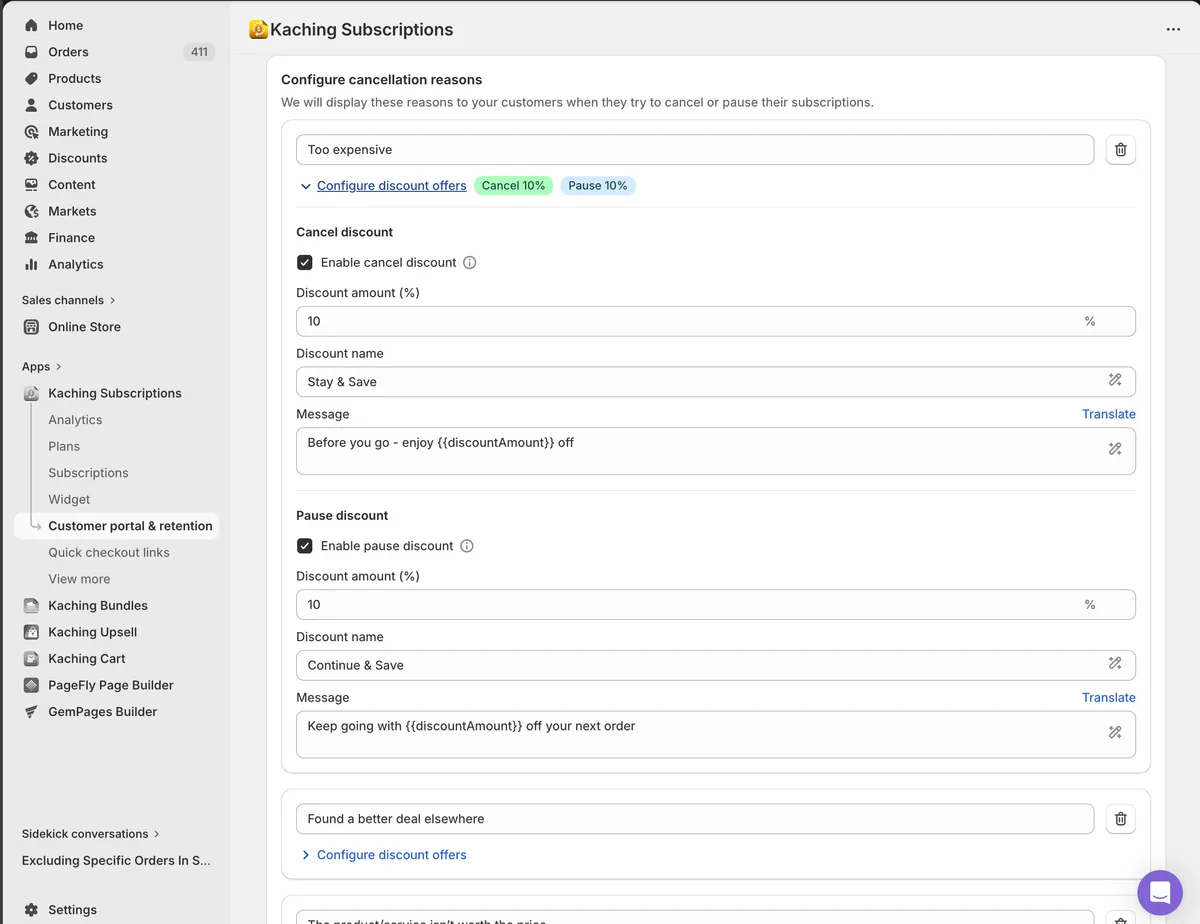This screenshot has width=1200, height=924.
Task: Click the 'Continue & Save' name field
Action: click(716, 665)
